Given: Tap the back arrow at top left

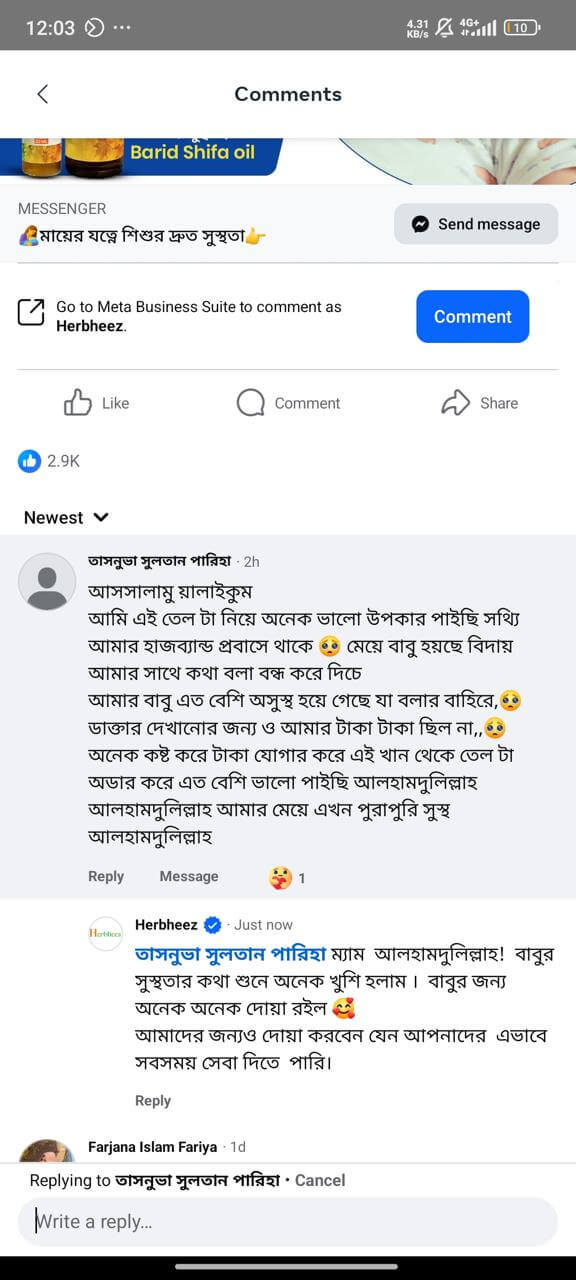Looking at the screenshot, I should [x=42, y=93].
